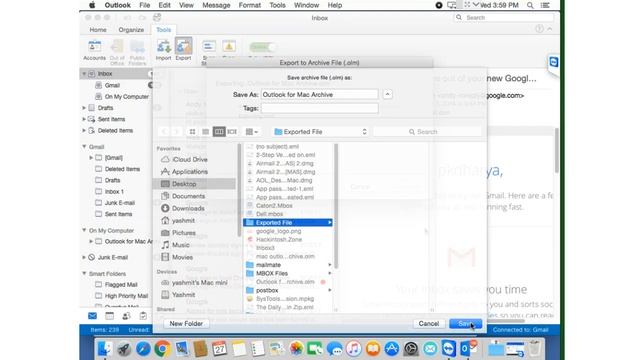Viewport: 640px width, 360px height.
Task: Select the Junk E-mail folder under Gmail
Action: coord(120,203)
